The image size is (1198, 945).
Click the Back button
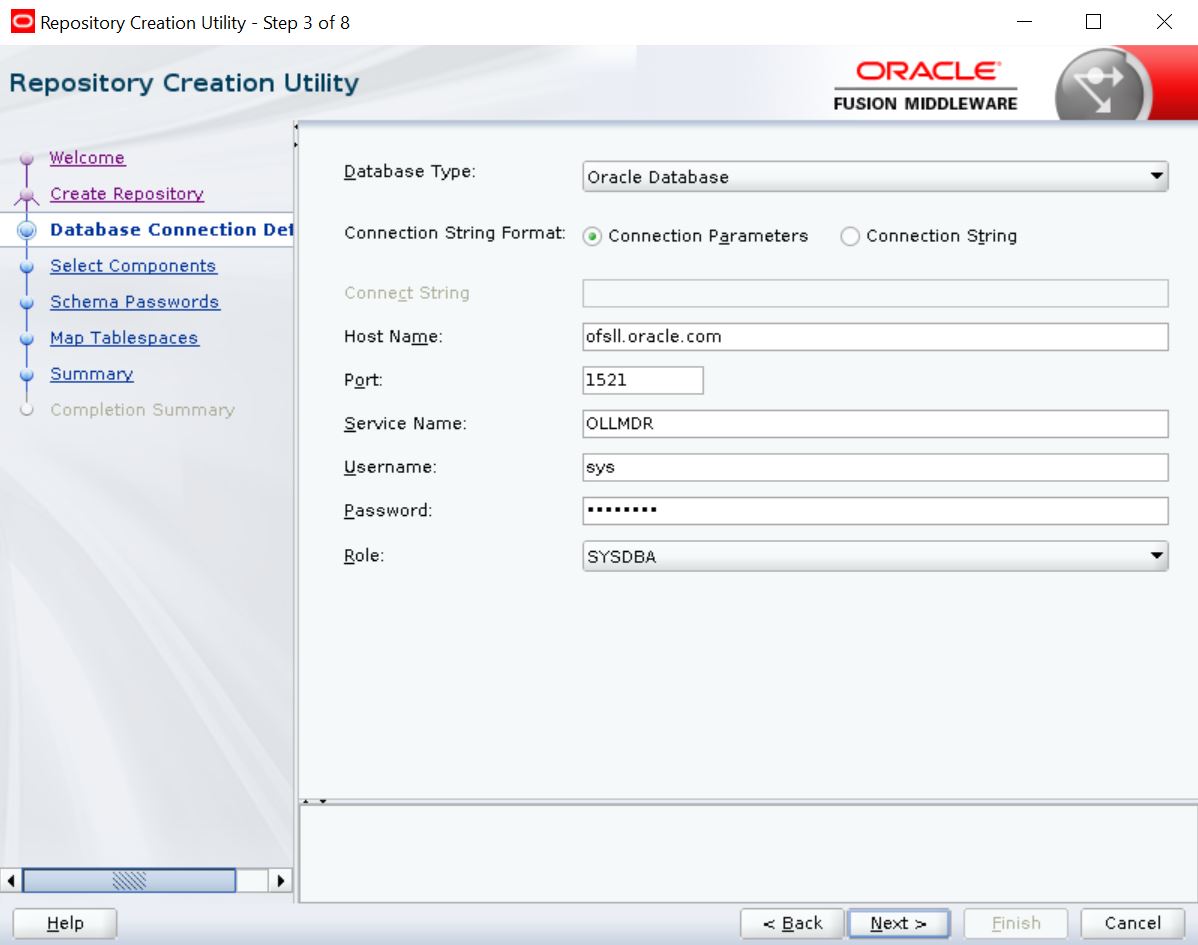point(792,923)
